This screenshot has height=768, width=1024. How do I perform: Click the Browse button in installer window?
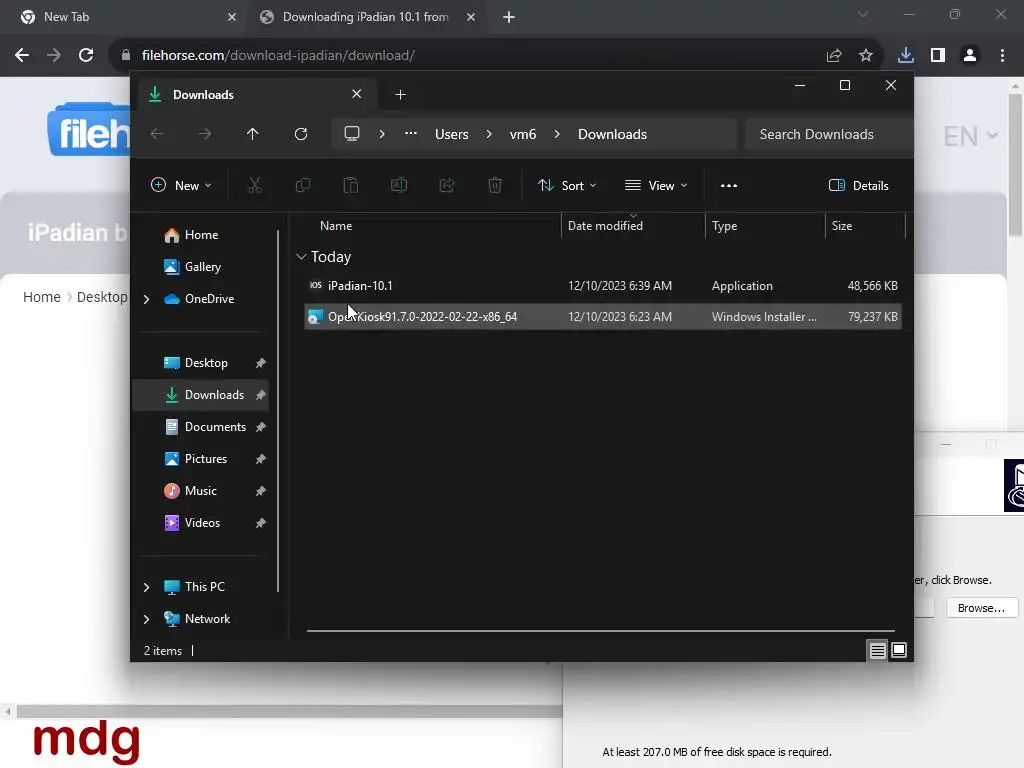pos(981,608)
